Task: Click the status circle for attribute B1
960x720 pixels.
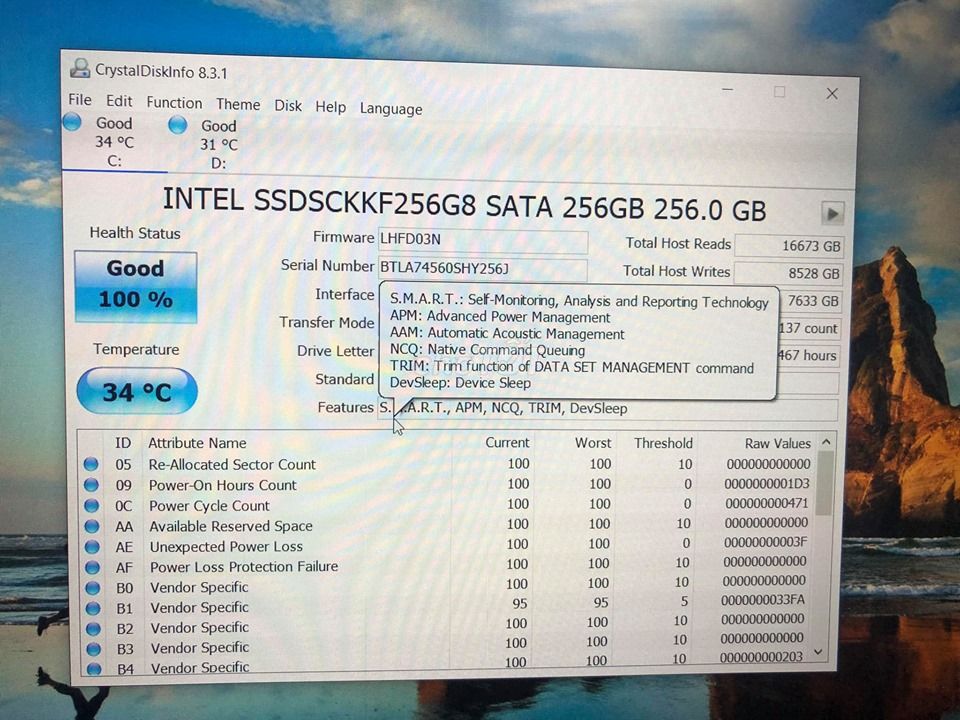Action: pos(93,608)
